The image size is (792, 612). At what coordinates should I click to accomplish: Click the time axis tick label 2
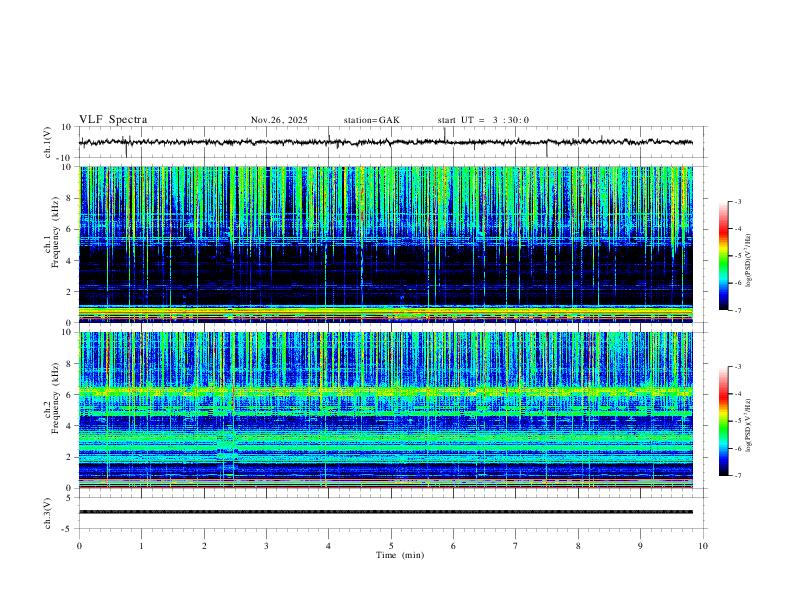point(204,546)
